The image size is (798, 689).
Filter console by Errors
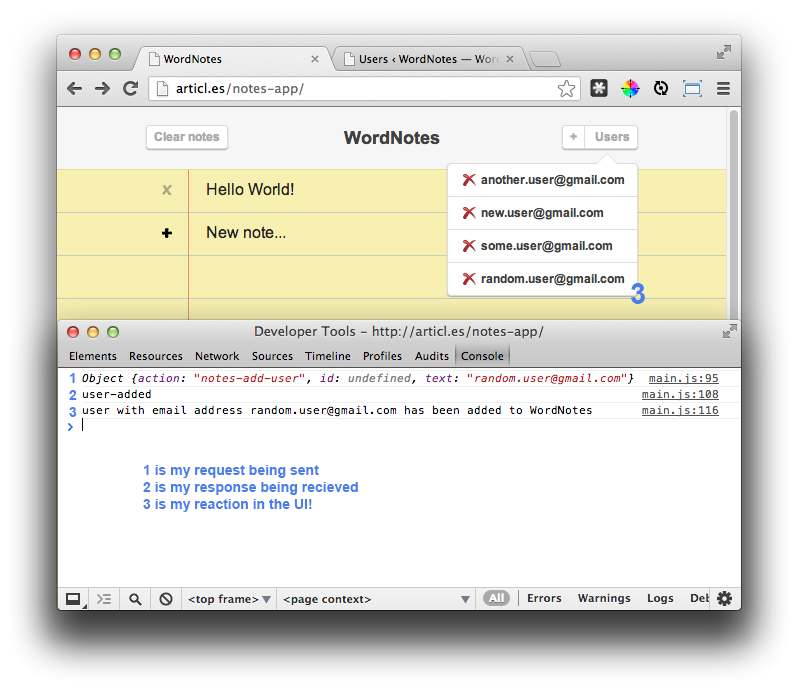[x=544, y=598]
